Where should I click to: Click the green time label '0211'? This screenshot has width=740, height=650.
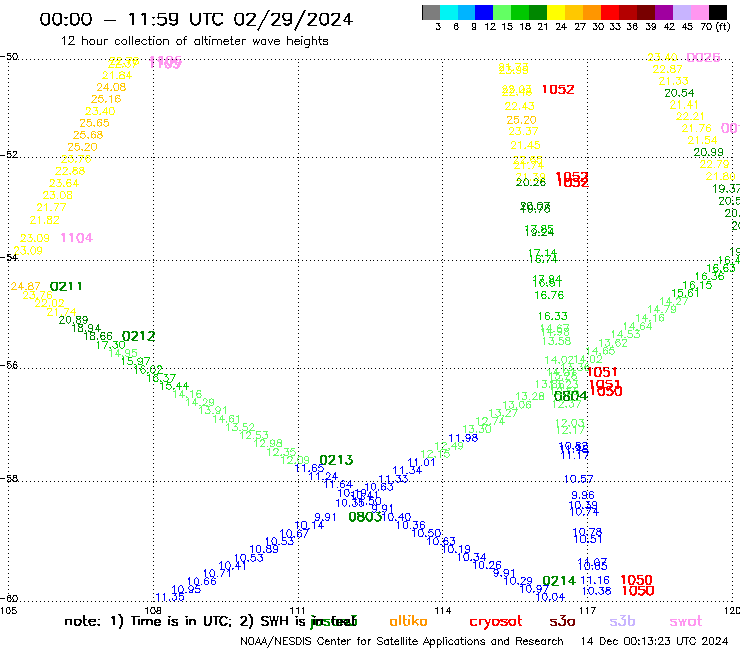[x=66, y=287]
